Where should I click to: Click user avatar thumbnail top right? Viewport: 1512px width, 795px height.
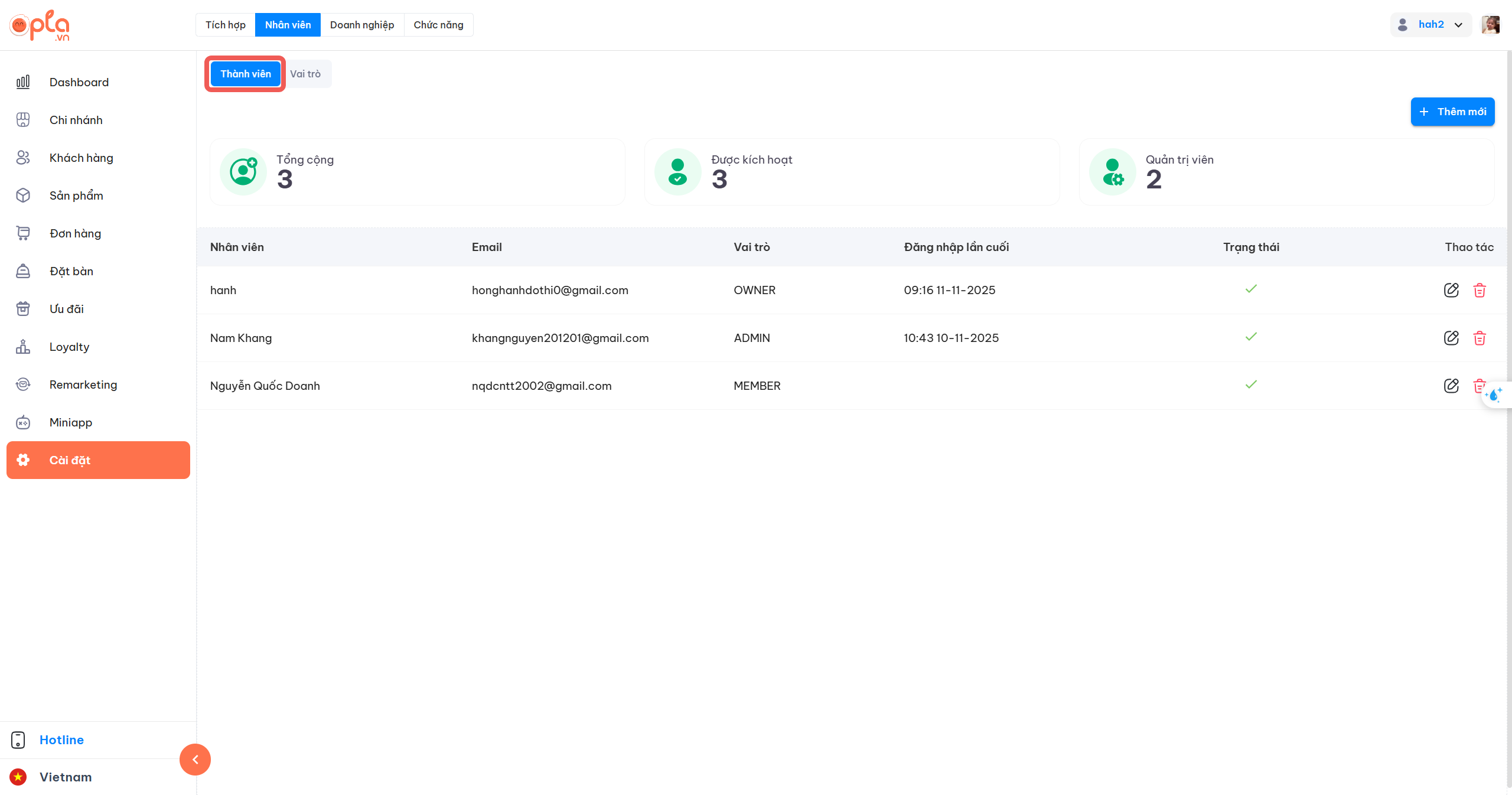click(x=1490, y=25)
